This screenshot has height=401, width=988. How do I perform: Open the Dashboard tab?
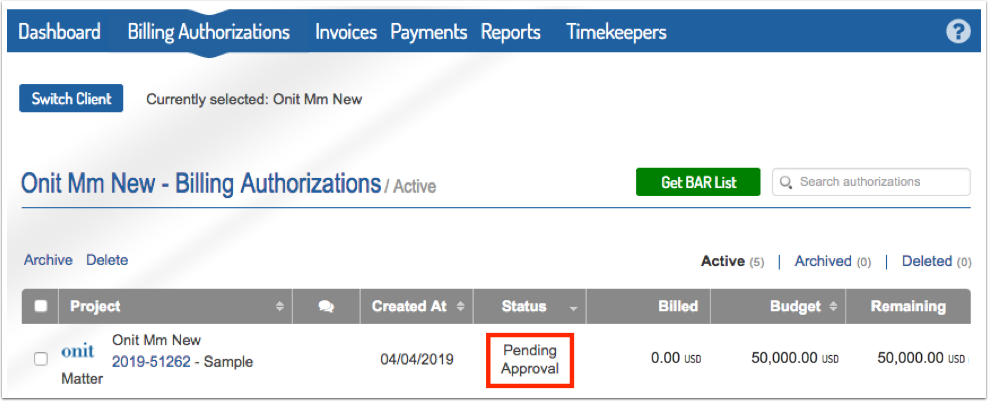(59, 32)
